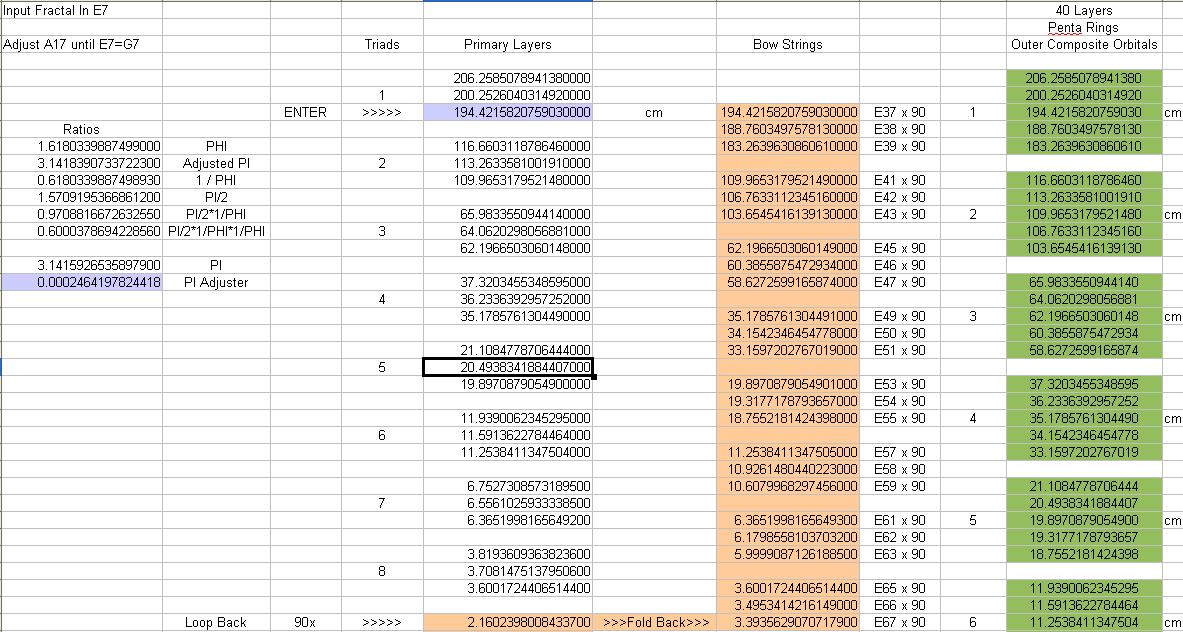Click the 'Primary Layers' column header cell

pyautogui.click(x=508, y=44)
